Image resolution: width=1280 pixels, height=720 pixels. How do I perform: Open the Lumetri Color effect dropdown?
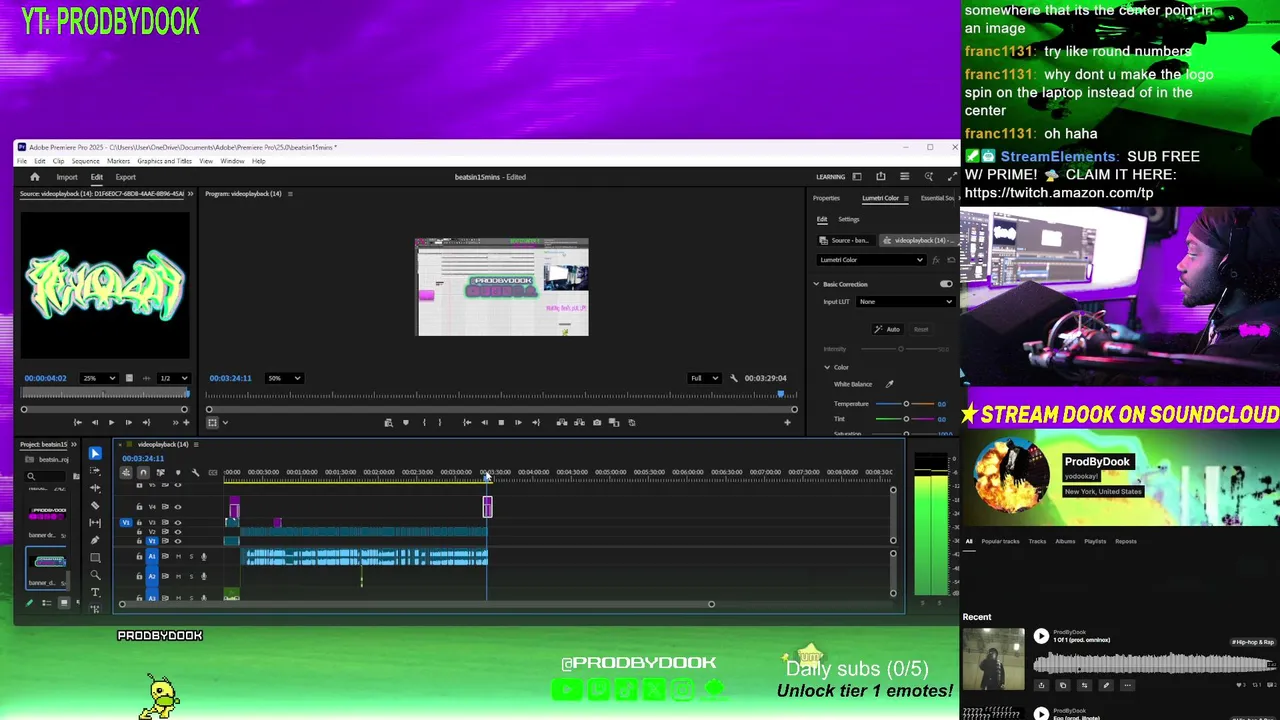point(871,260)
